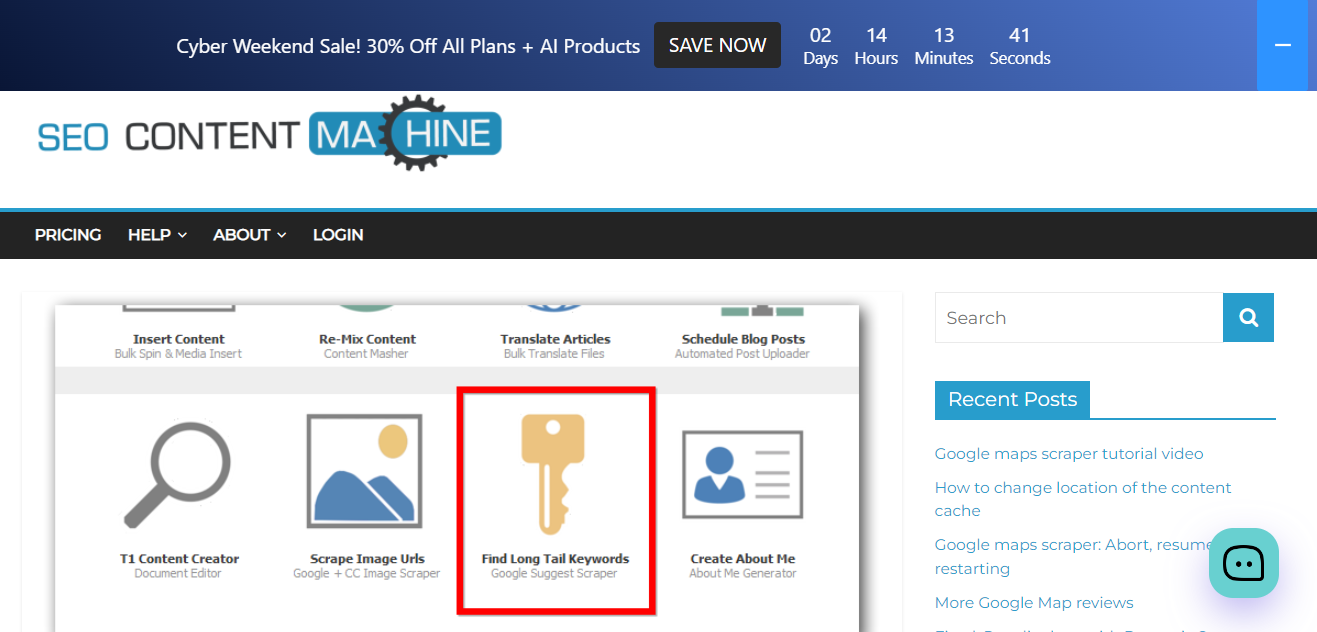Click the Google + CC Image Scraper subtitle
The width and height of the screenshot is (1317, 632).
click(366, 574)
